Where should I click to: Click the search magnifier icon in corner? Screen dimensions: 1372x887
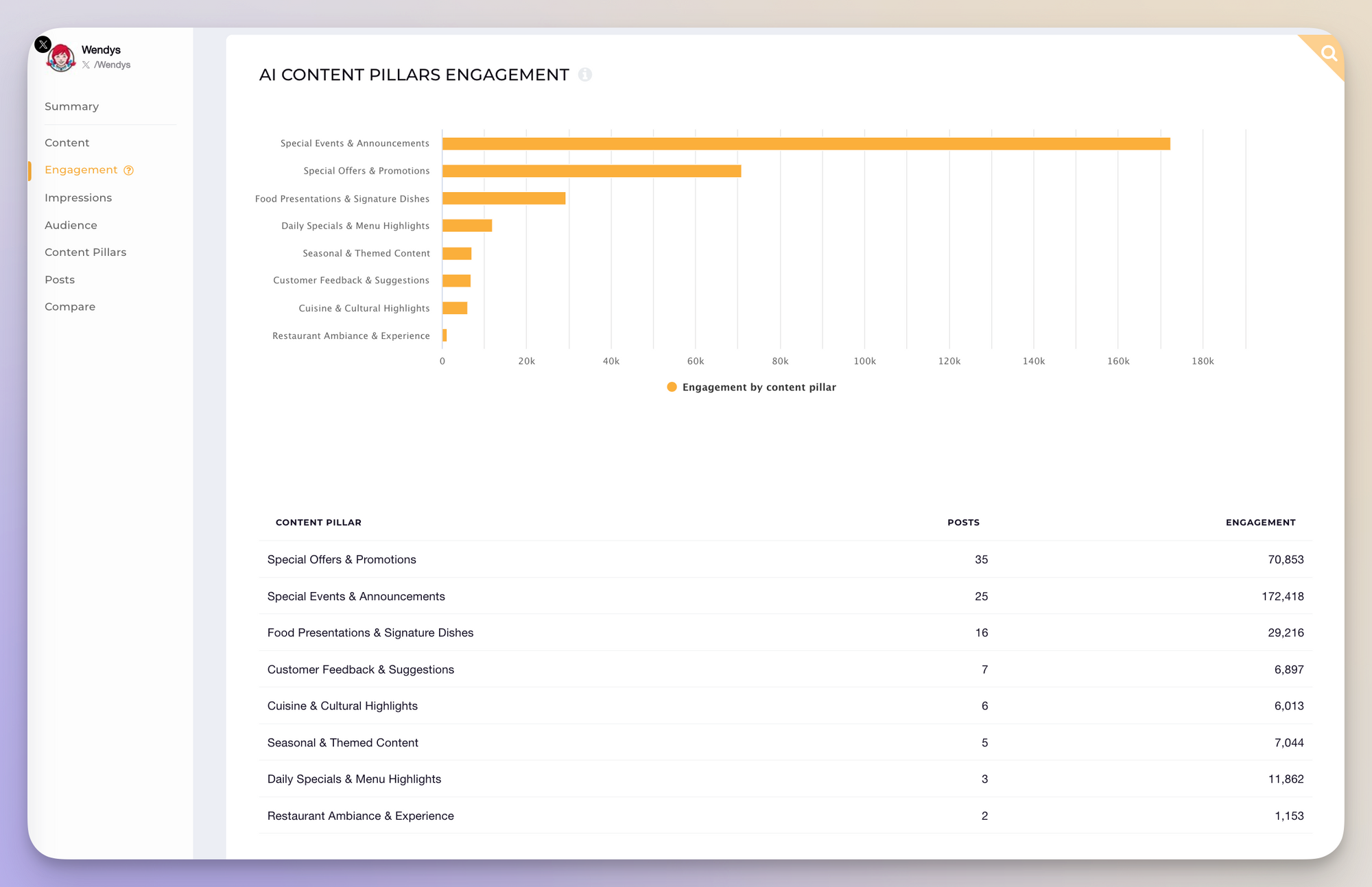(1329, 54)
